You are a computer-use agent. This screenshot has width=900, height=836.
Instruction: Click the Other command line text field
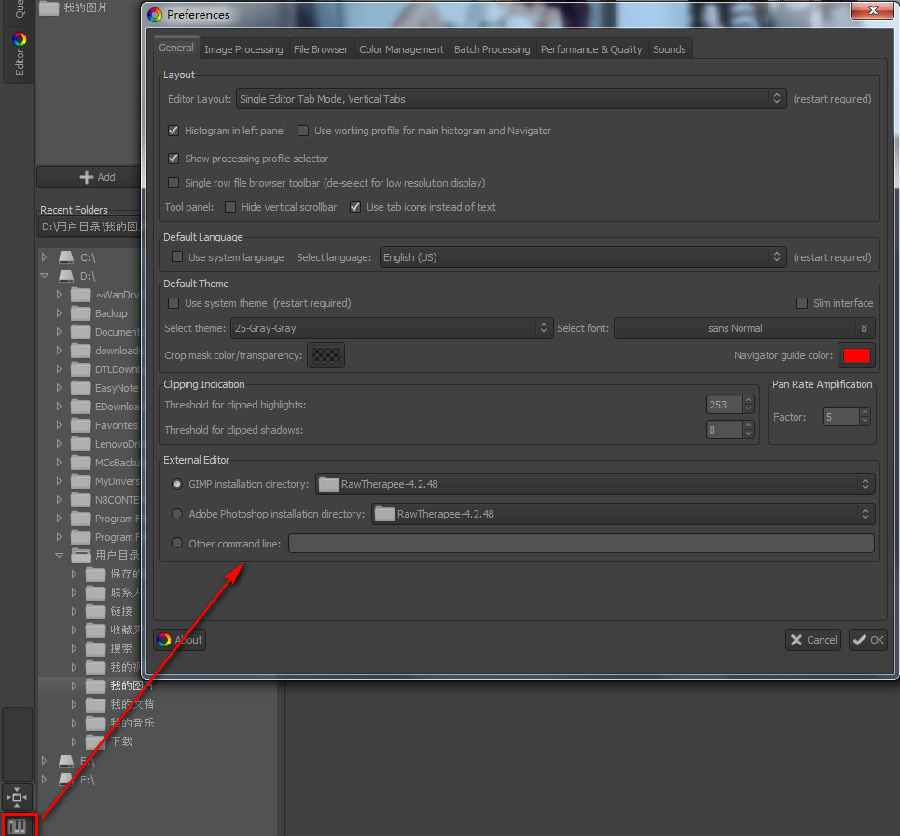pyautogui.click(x=581, y=543)
